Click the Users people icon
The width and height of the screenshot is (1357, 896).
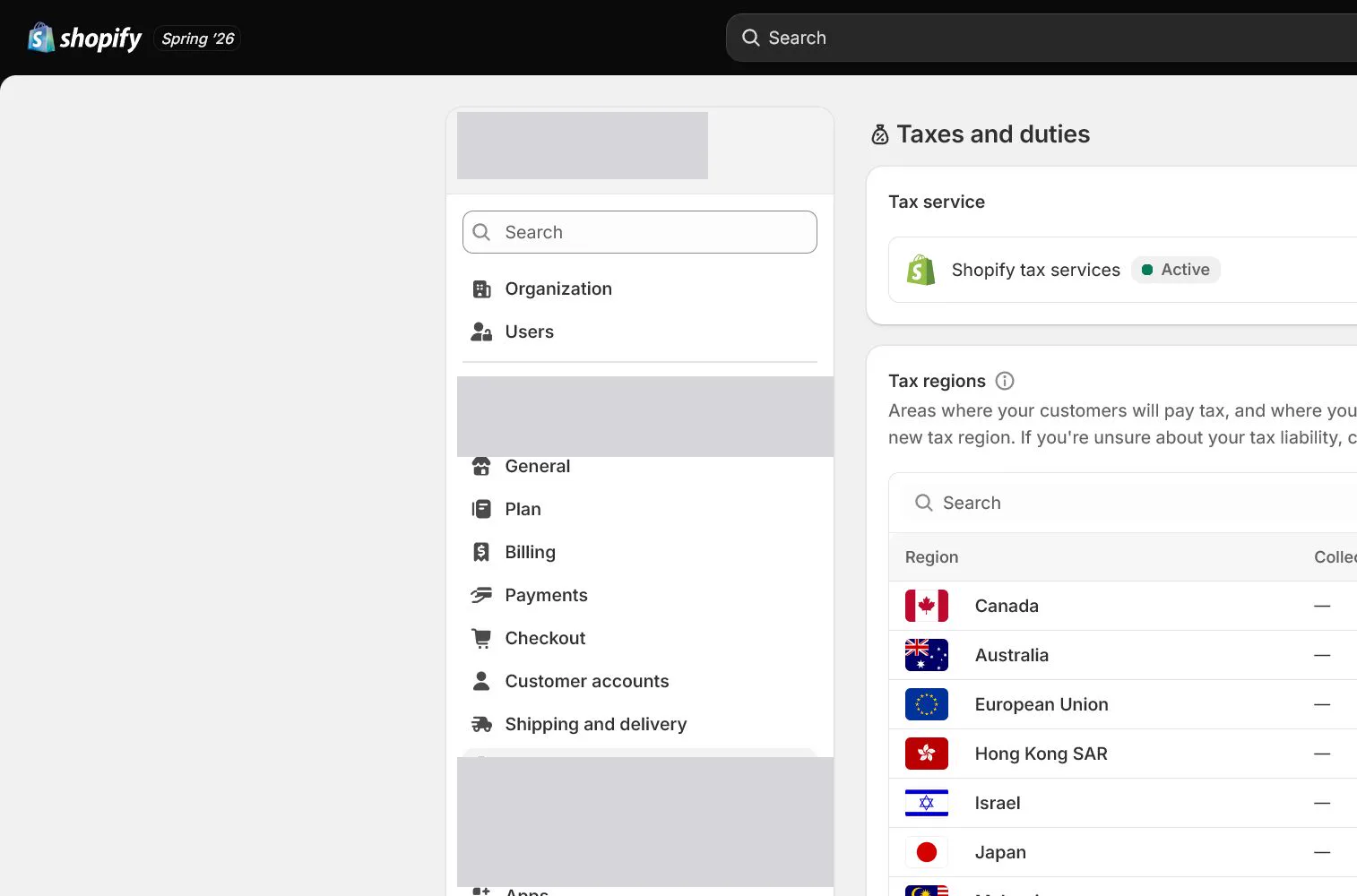(481, 332)
